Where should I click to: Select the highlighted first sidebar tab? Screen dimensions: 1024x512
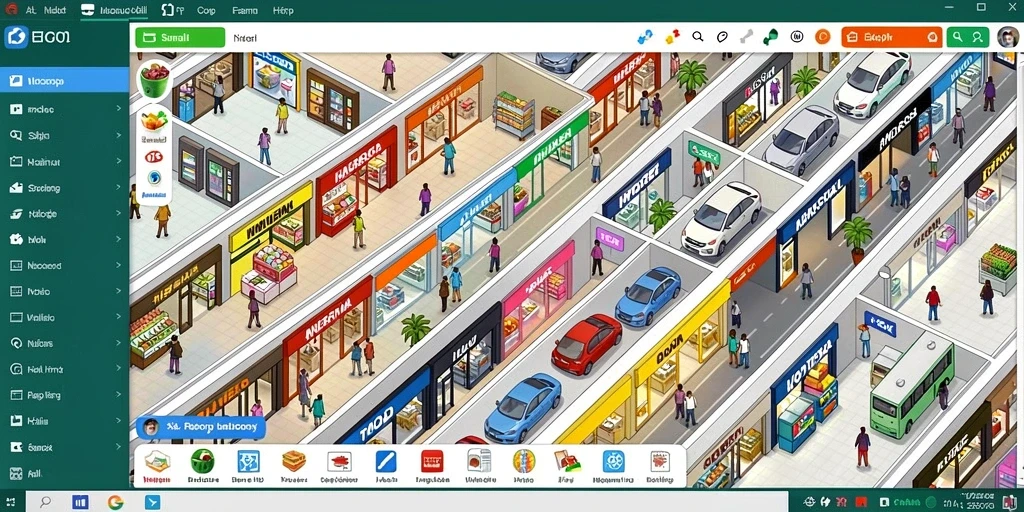click(x=65, y=82)
